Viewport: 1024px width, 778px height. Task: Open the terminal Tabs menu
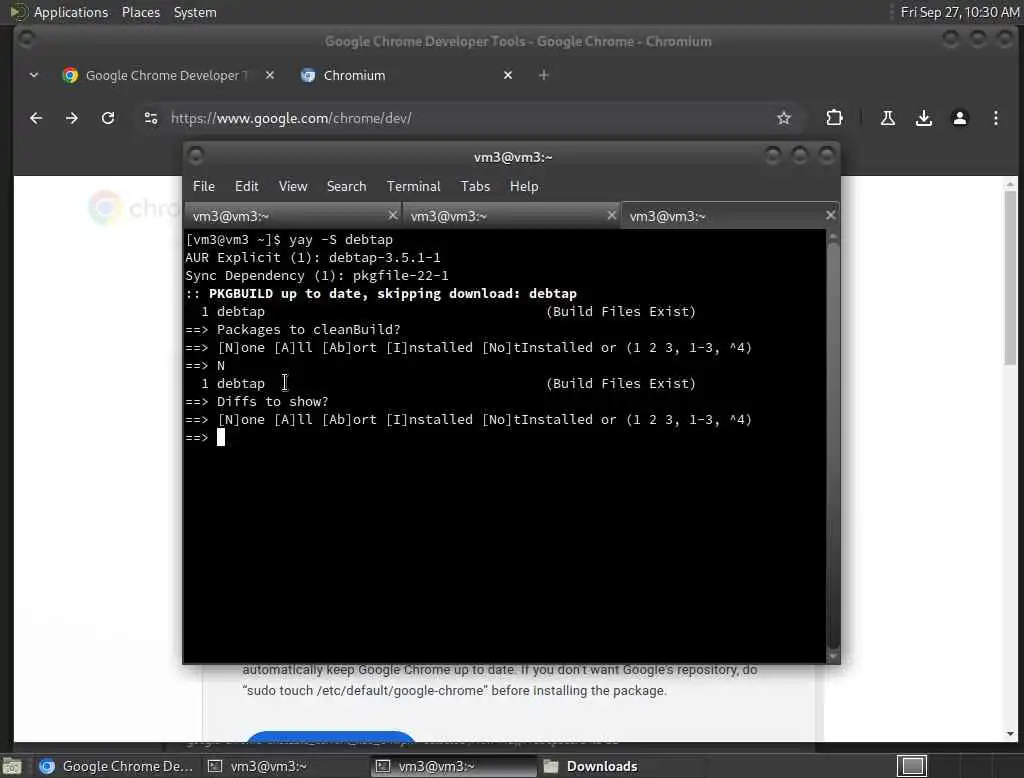[475, 186]
